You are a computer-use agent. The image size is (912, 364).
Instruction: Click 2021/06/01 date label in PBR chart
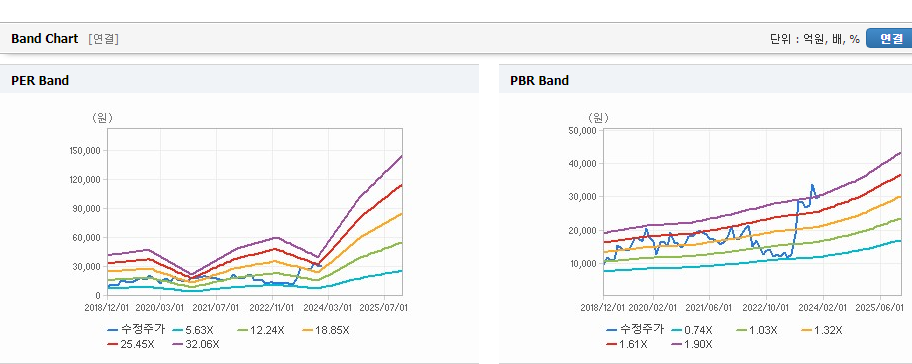(709, 307)
